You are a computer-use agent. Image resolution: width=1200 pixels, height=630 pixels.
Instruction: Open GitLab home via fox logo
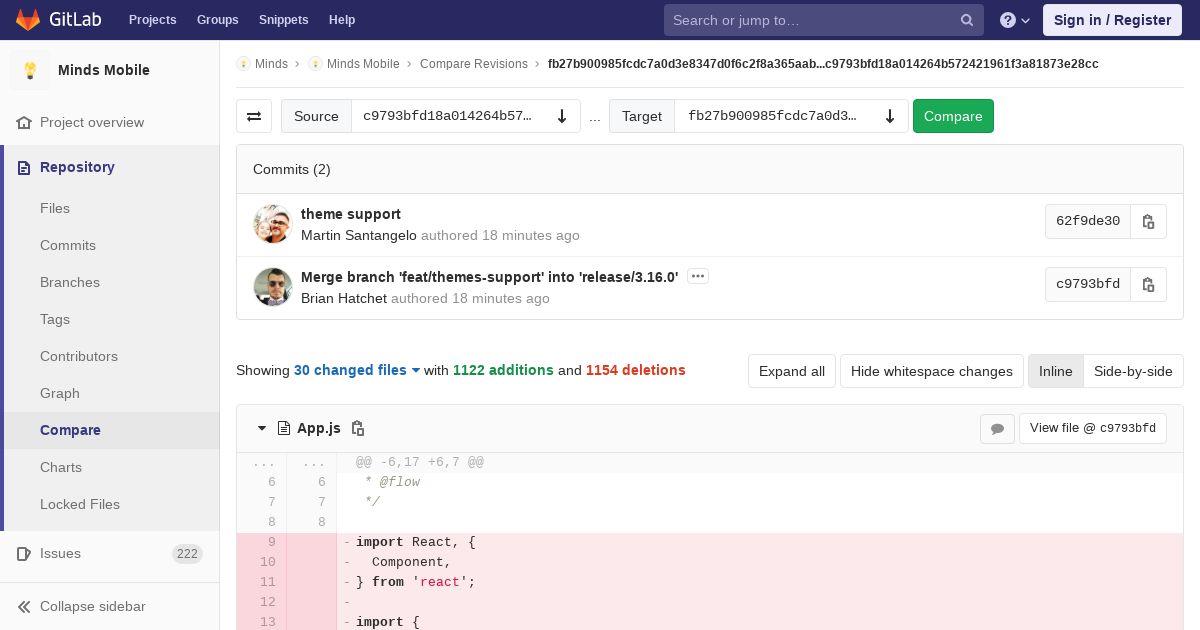pyautogui.click(x=28, y=19)
